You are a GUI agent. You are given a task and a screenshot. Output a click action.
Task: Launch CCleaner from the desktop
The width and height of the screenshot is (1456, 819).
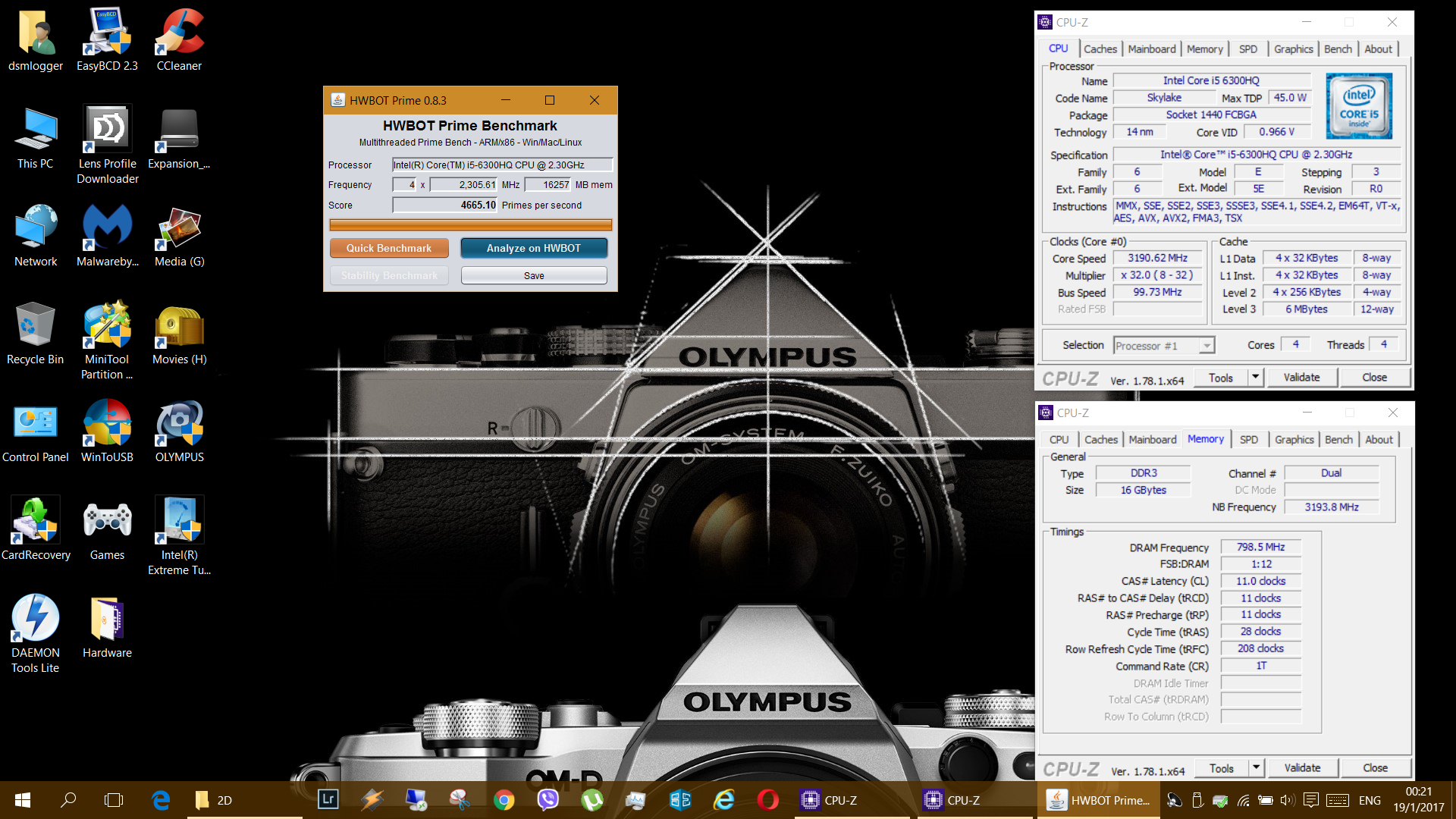click(x=179, y=41)
